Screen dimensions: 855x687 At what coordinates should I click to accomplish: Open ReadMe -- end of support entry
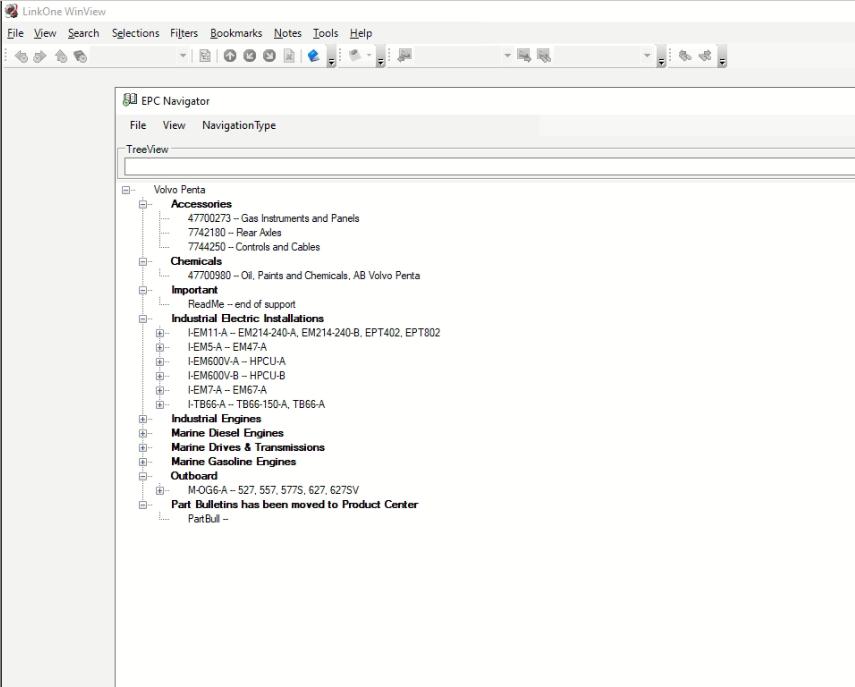point(241,305)
